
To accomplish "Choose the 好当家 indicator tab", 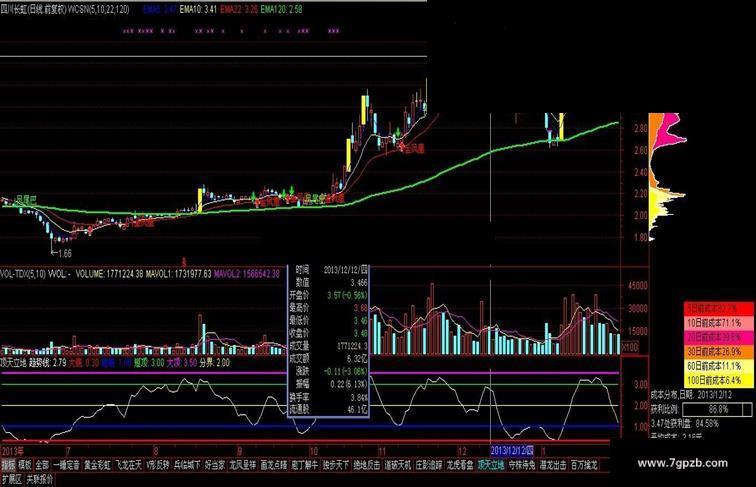I will coord(215,465).
